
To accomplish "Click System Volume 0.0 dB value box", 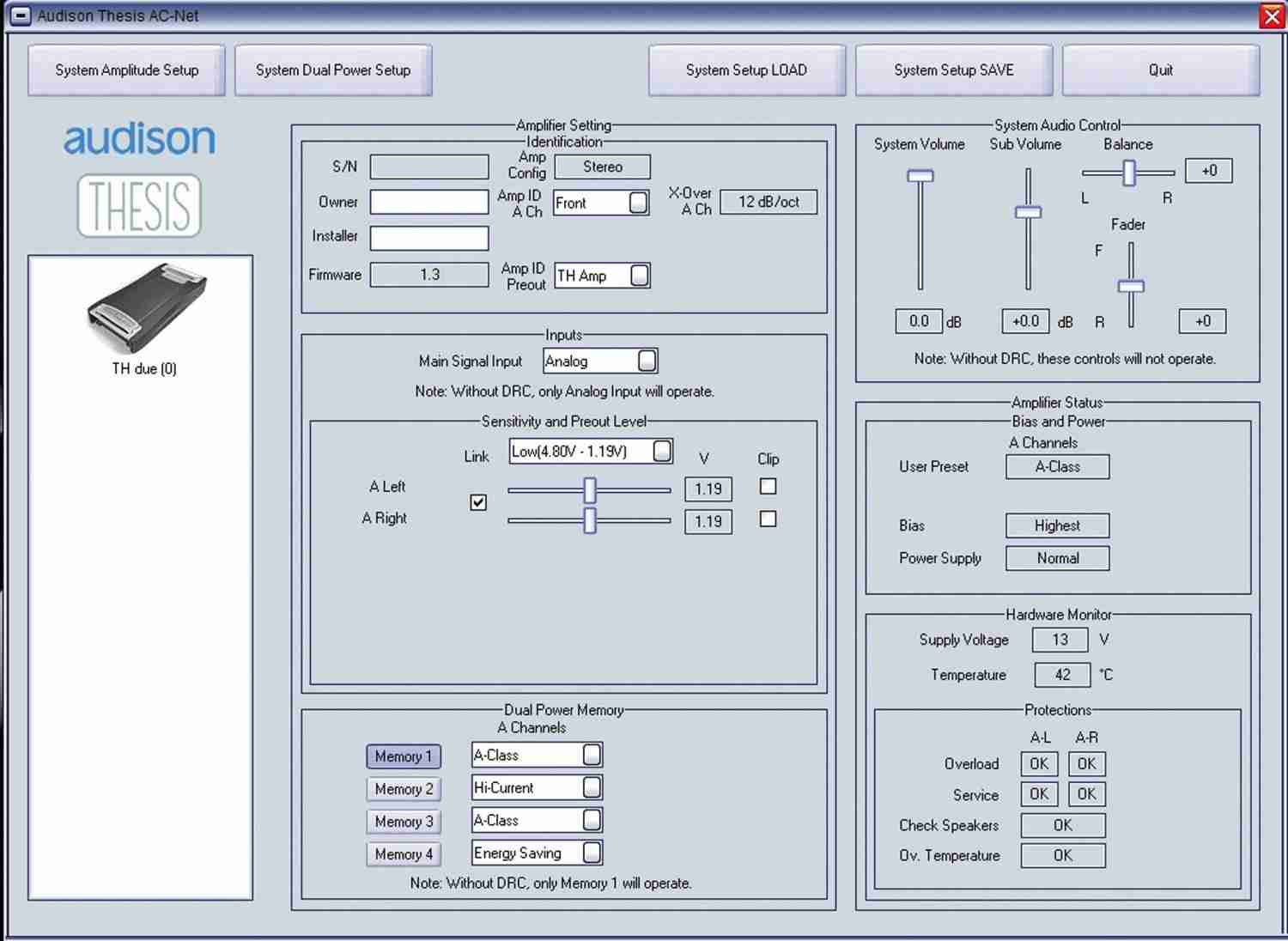I will pyautogui.click(x=919, y=321).
